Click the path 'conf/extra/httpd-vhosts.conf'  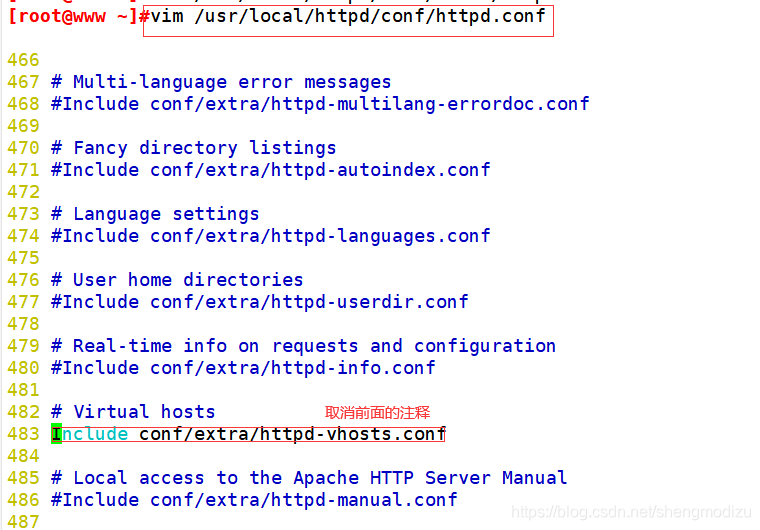click(292, 434)
